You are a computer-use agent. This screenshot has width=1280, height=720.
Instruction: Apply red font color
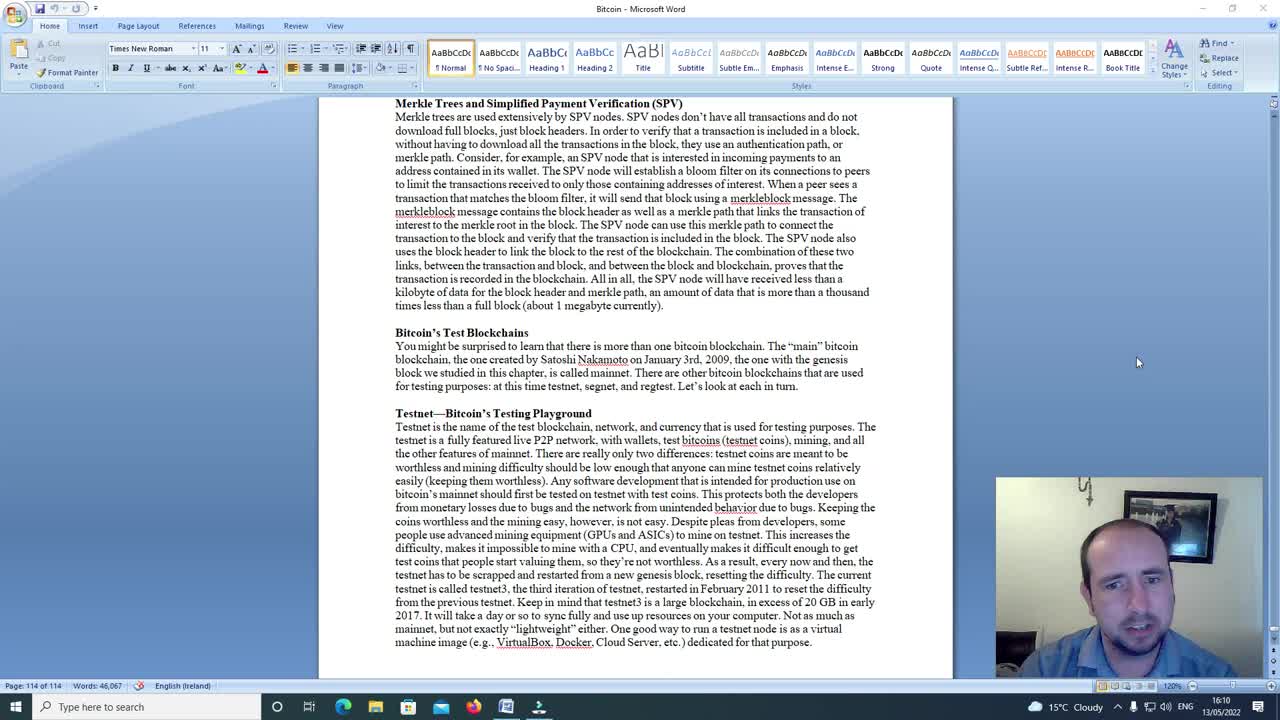tap(262, 68)
